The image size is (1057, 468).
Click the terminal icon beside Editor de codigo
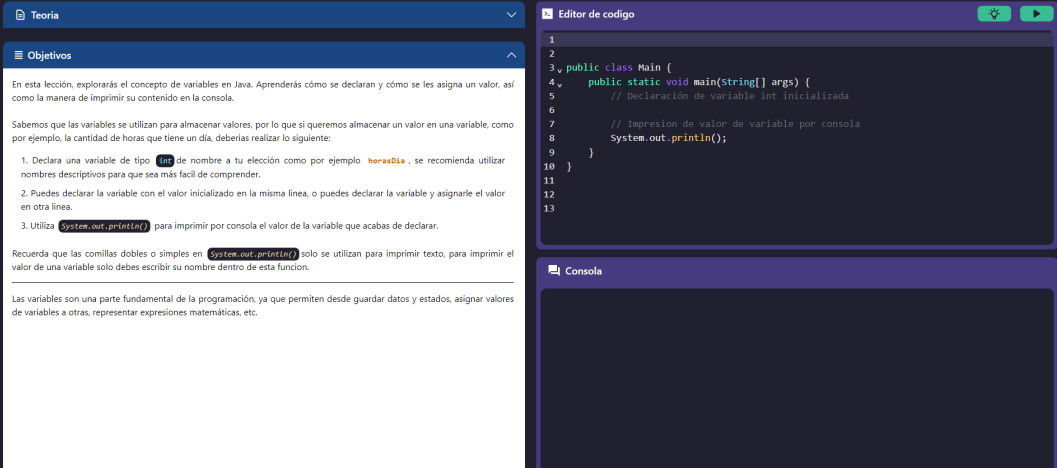[548, 14]
